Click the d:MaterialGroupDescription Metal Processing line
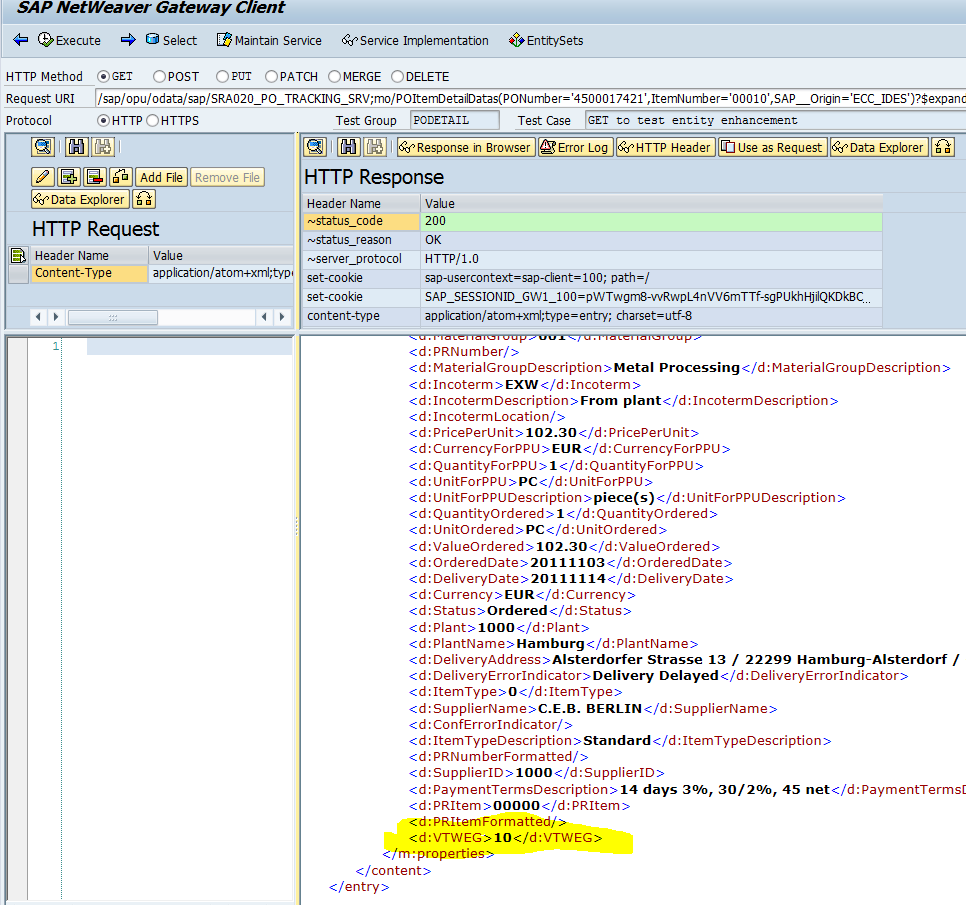The image size is (966, 905). [x=680, y=368]
